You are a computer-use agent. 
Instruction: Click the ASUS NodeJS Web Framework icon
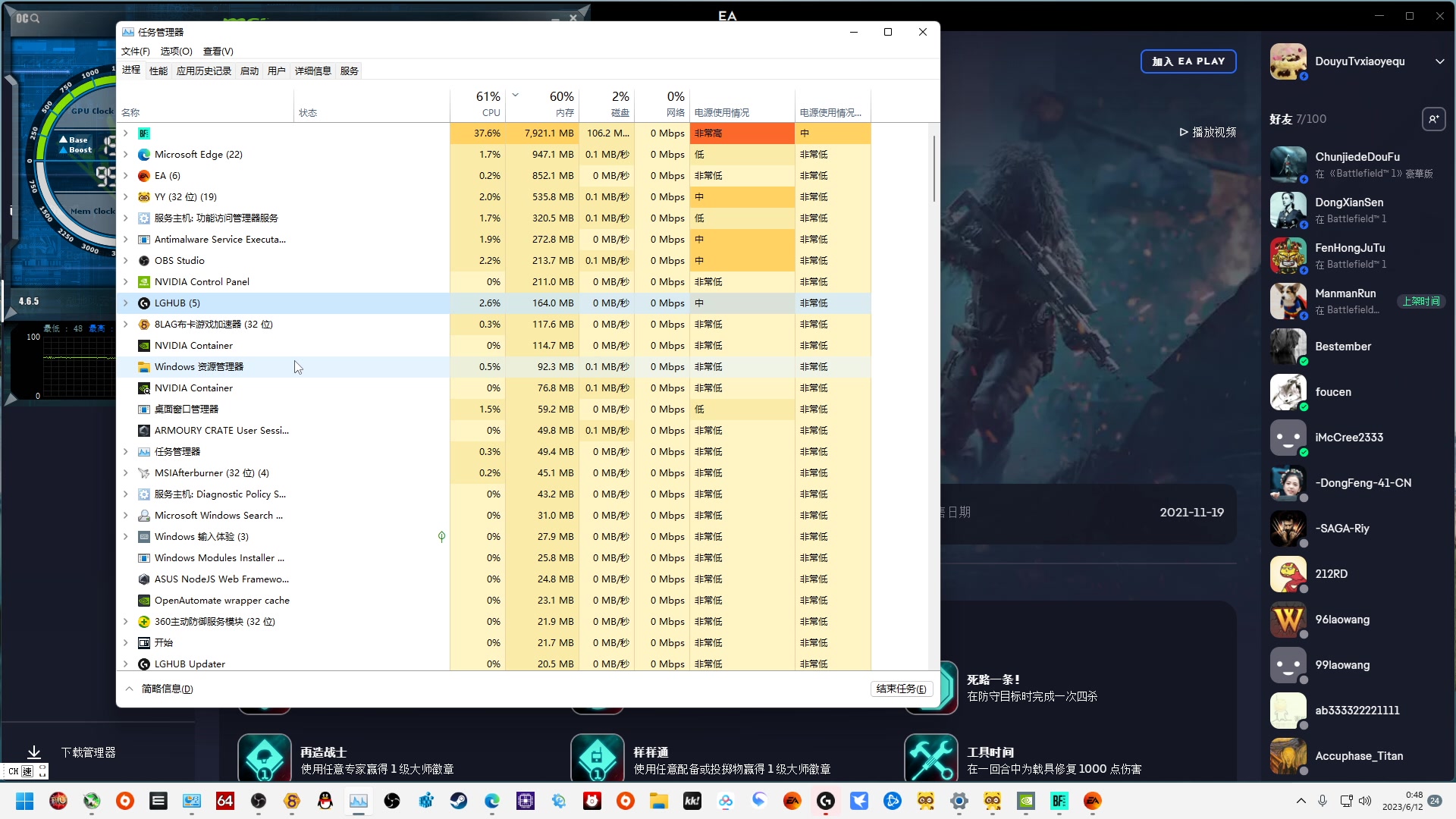[144, 579]
